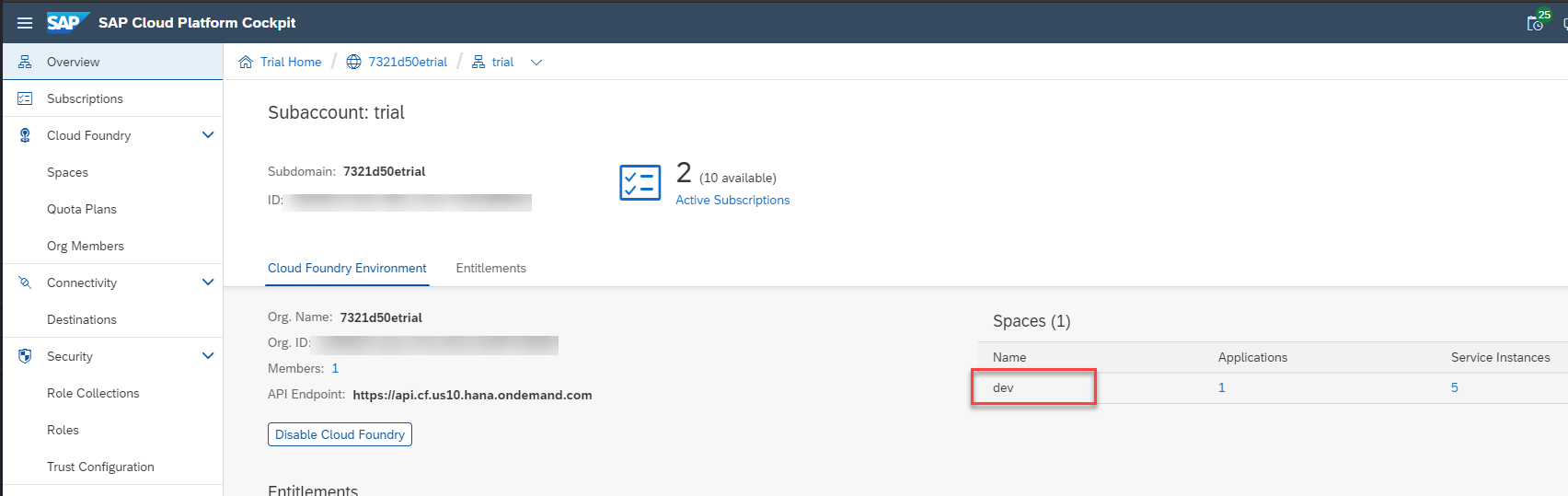
Task: Open the dev space
Action: coord(1003,387)
